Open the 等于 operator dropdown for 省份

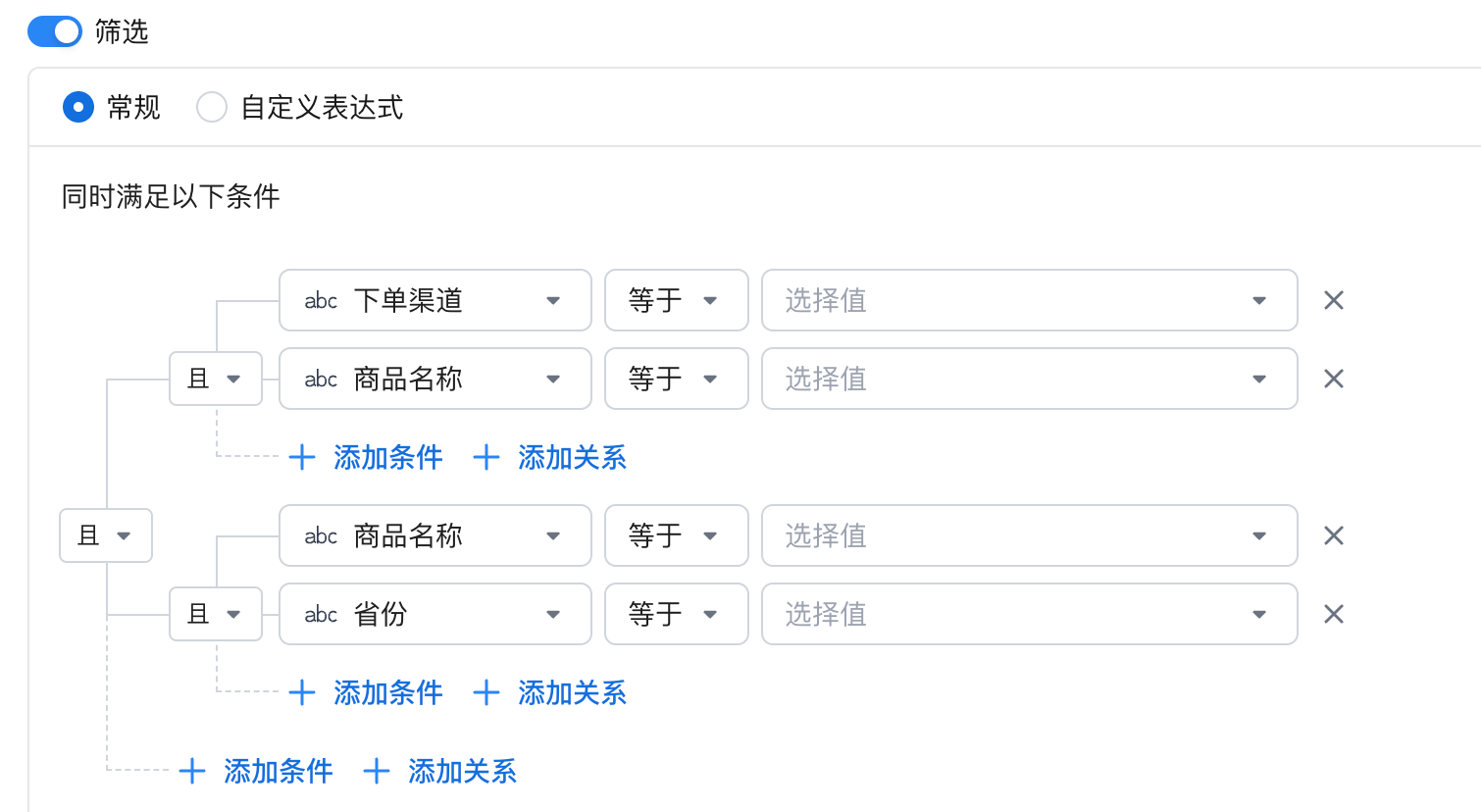[676, 614]
